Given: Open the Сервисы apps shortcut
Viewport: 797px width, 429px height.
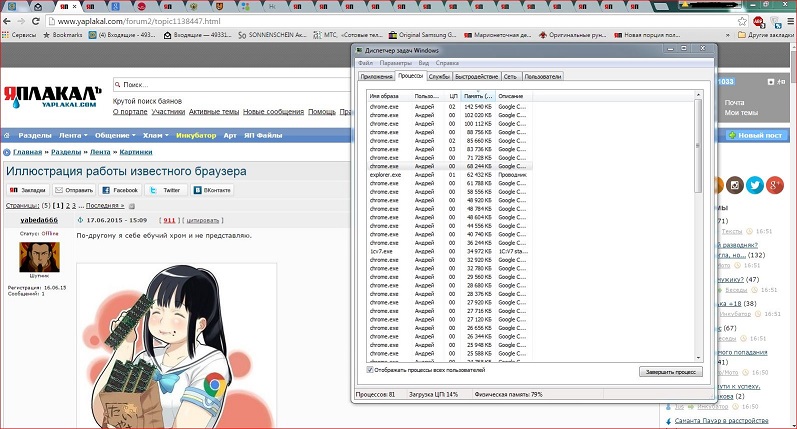Looking at the screenshot, I should point(19,35).
